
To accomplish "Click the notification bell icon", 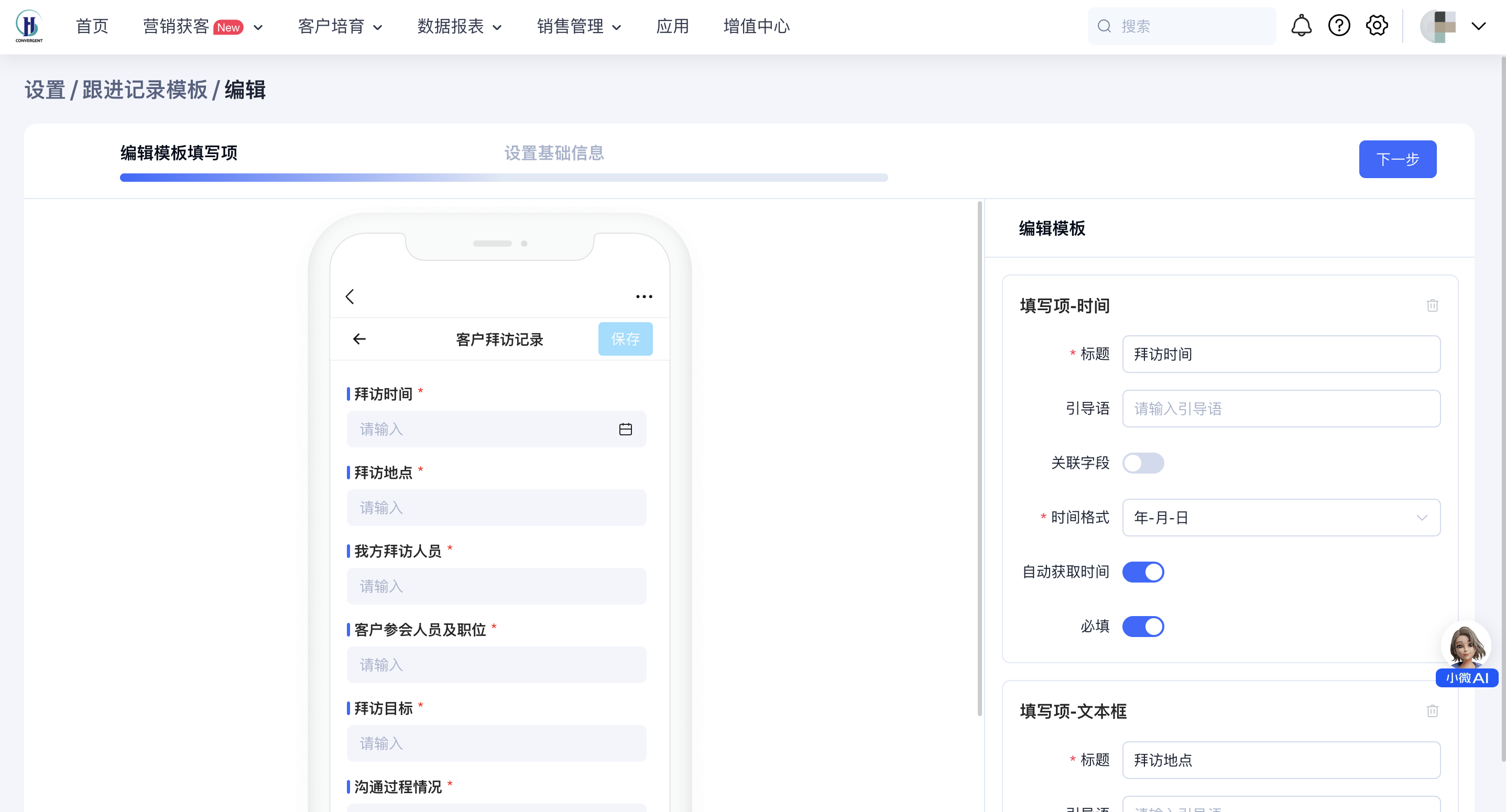I will (1301, 26).
